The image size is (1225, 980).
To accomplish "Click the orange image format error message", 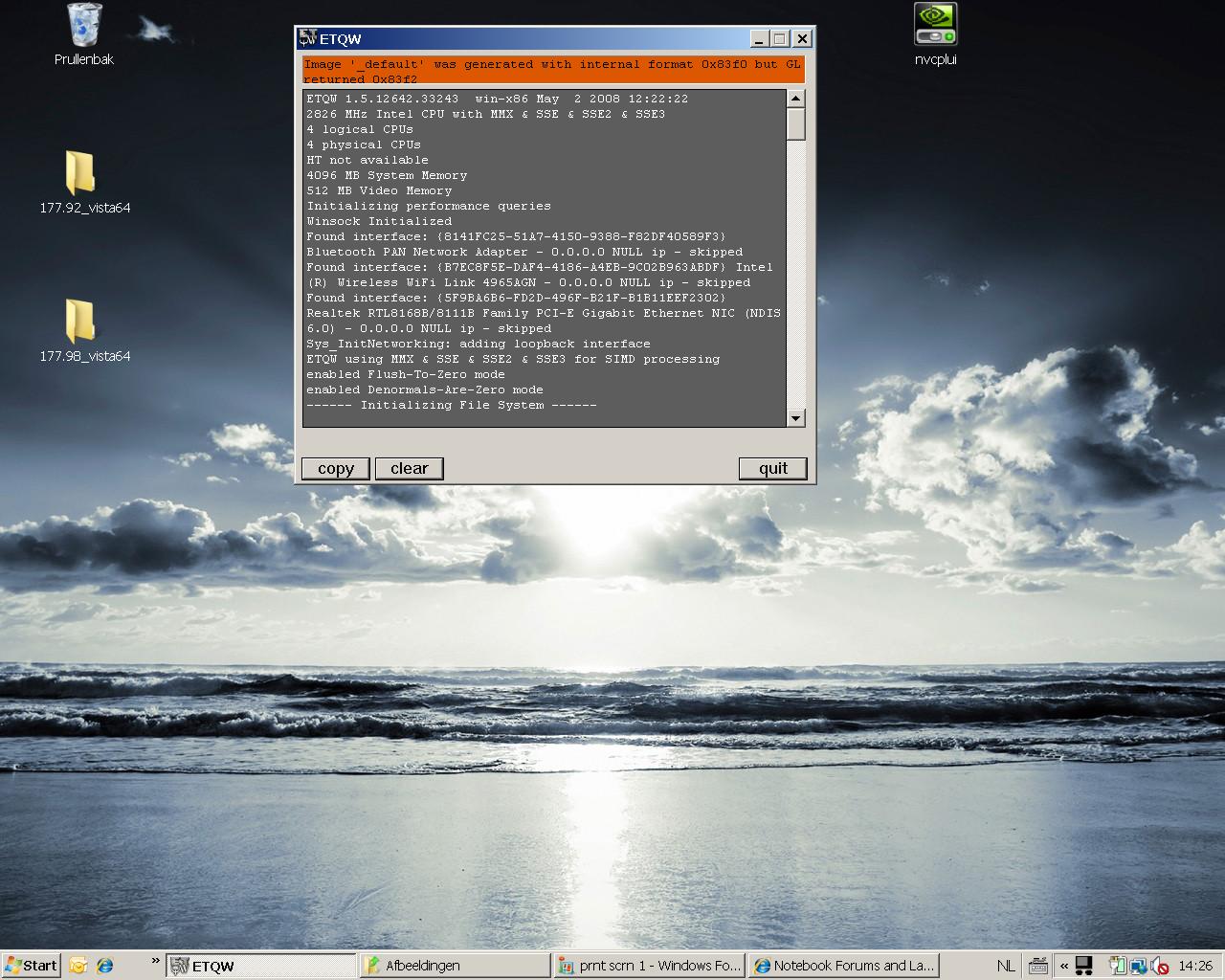I will pos(553,71).
